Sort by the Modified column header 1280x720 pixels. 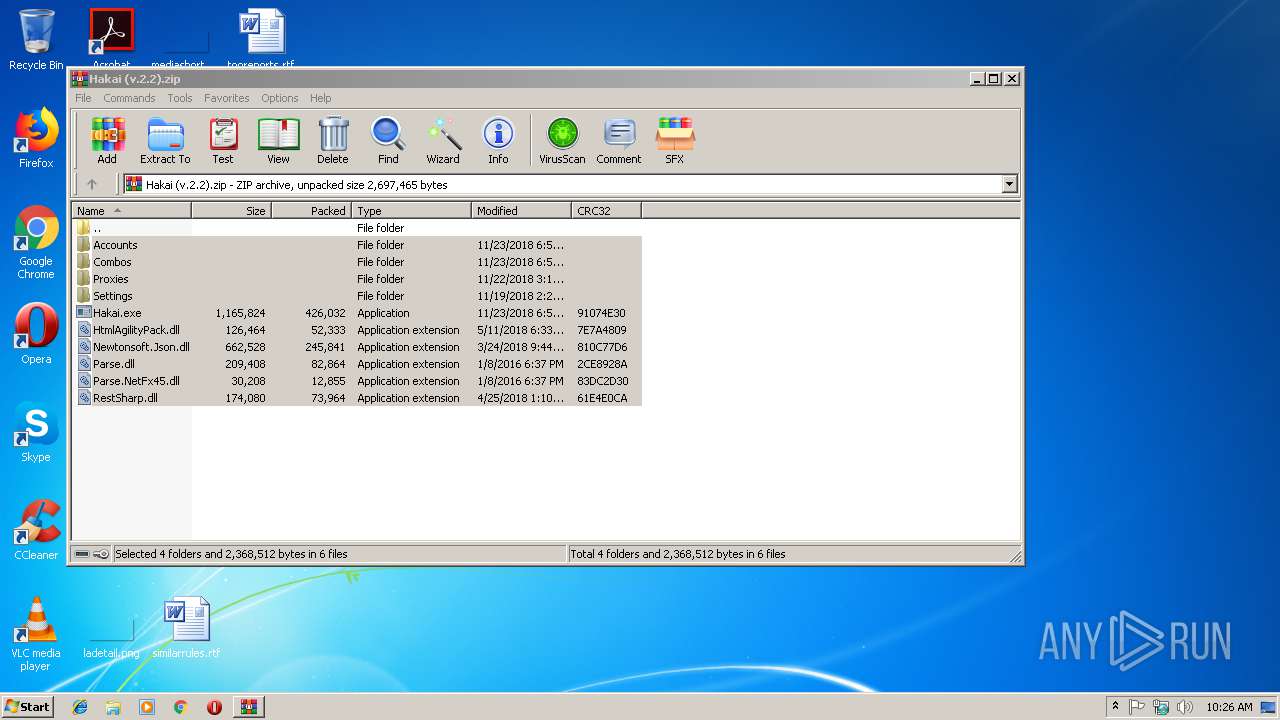point(521,211)
